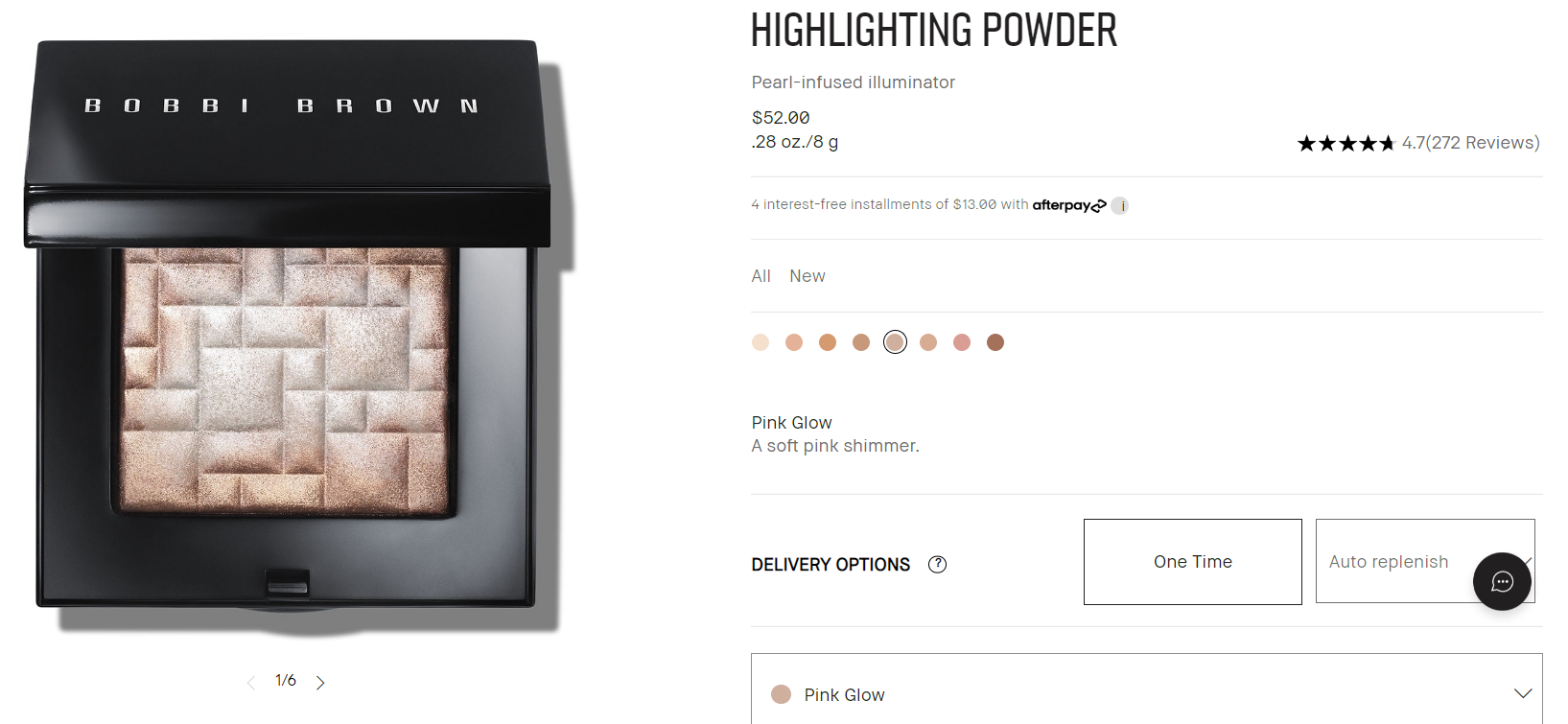Click the Afterpay info icon
1568x724 pixels.
(x=1120, y=205)
